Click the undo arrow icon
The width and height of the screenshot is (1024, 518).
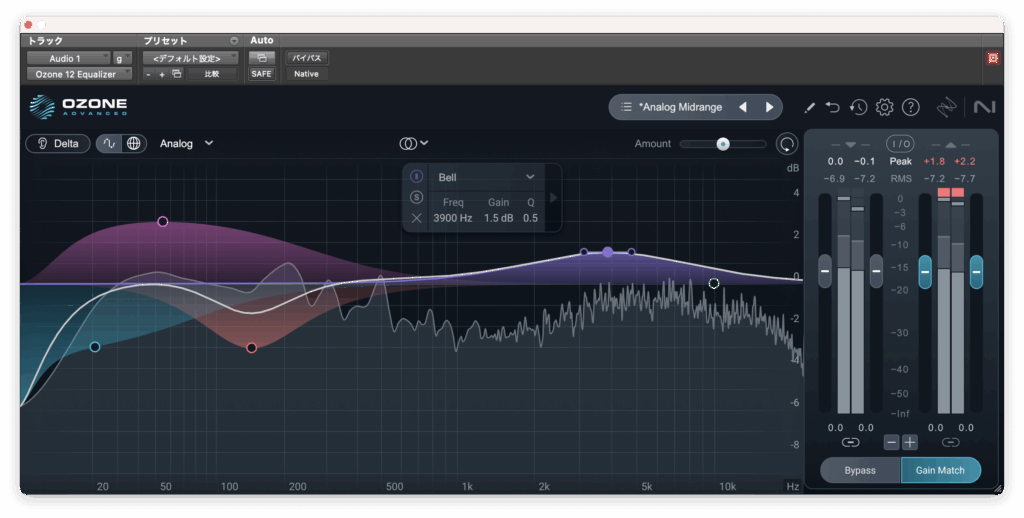click(833, 107)
